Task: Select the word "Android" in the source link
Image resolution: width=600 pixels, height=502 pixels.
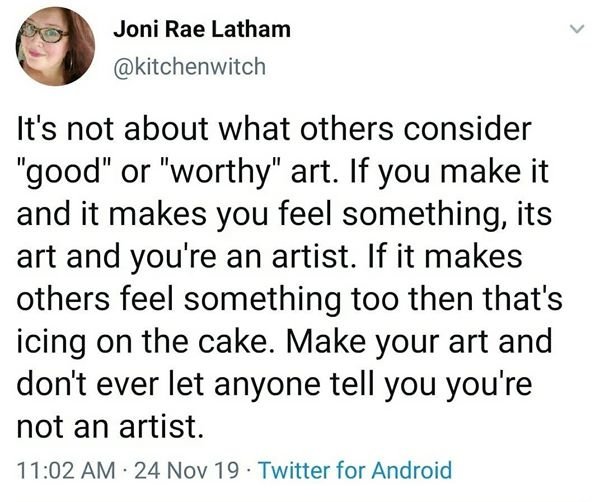Action: click(x=412, y=470)
